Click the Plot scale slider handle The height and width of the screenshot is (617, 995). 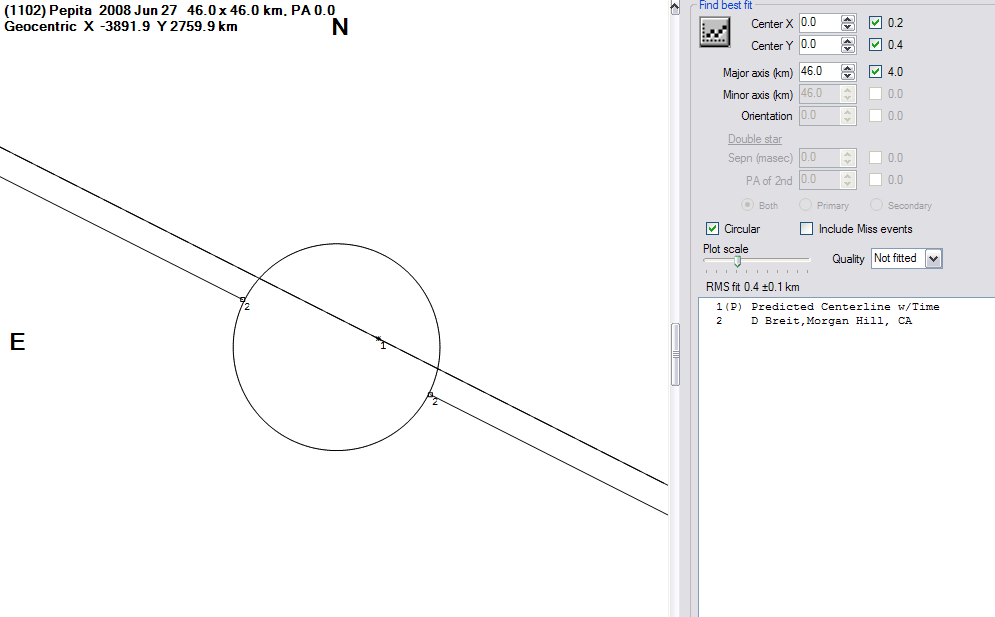[x=737, y=260]
